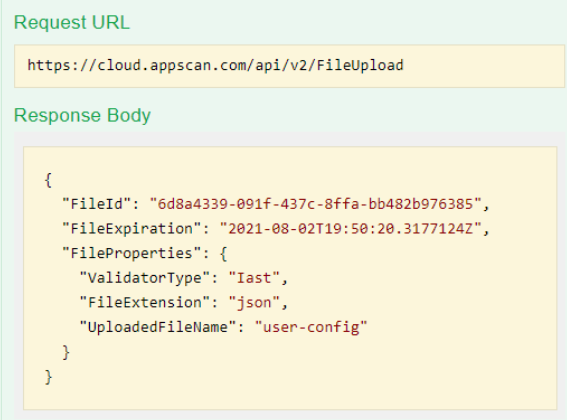Click the "FileExpiration" key
The width and height of the screenshot is (567, 420).
pyautogui.click(x=131, y=229)
